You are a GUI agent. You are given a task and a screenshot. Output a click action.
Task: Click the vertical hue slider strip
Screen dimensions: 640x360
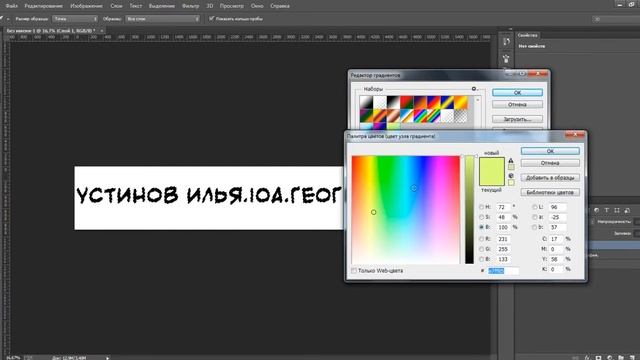(469, 209)
